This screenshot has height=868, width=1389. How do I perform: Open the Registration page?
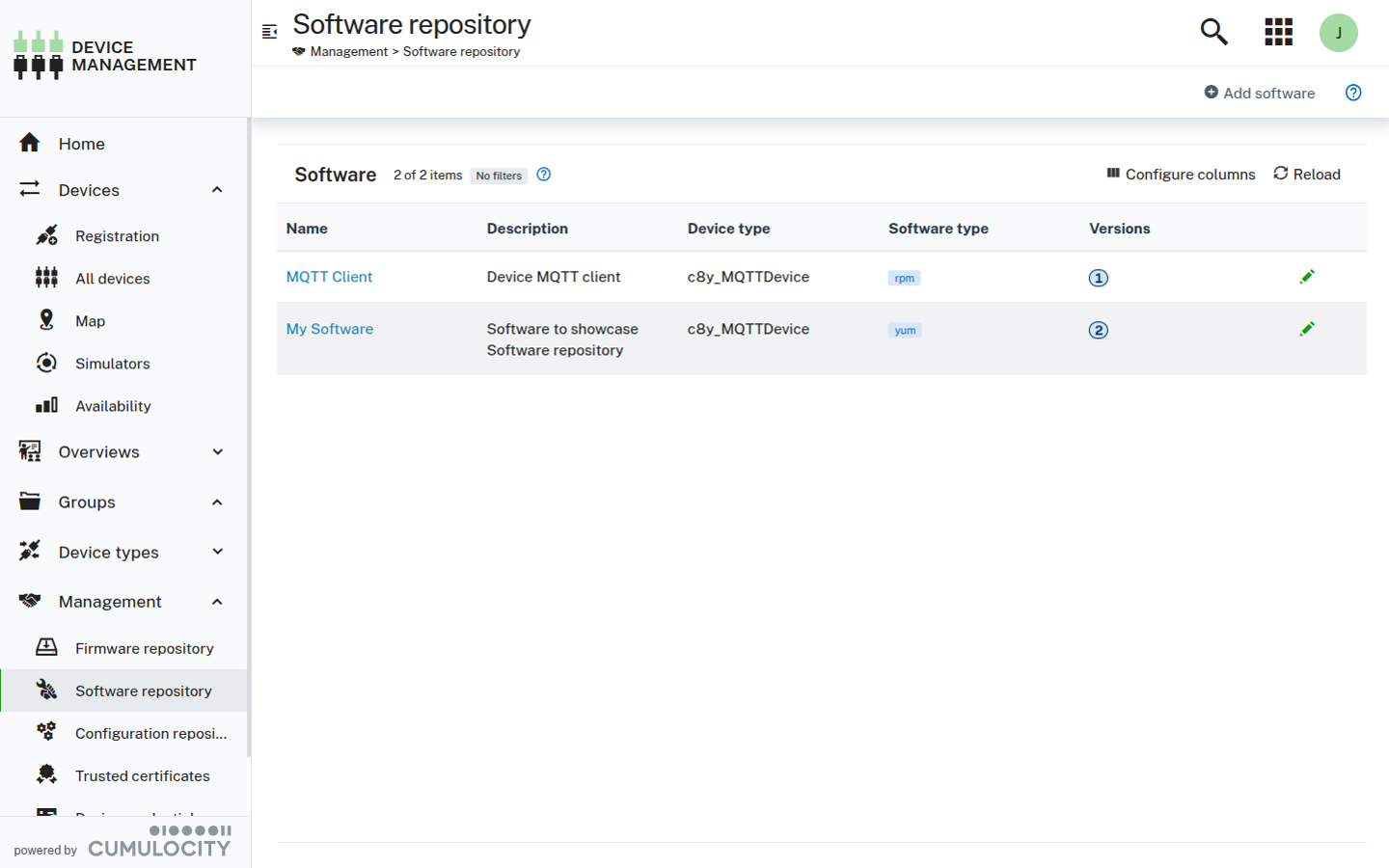point(117,235)
